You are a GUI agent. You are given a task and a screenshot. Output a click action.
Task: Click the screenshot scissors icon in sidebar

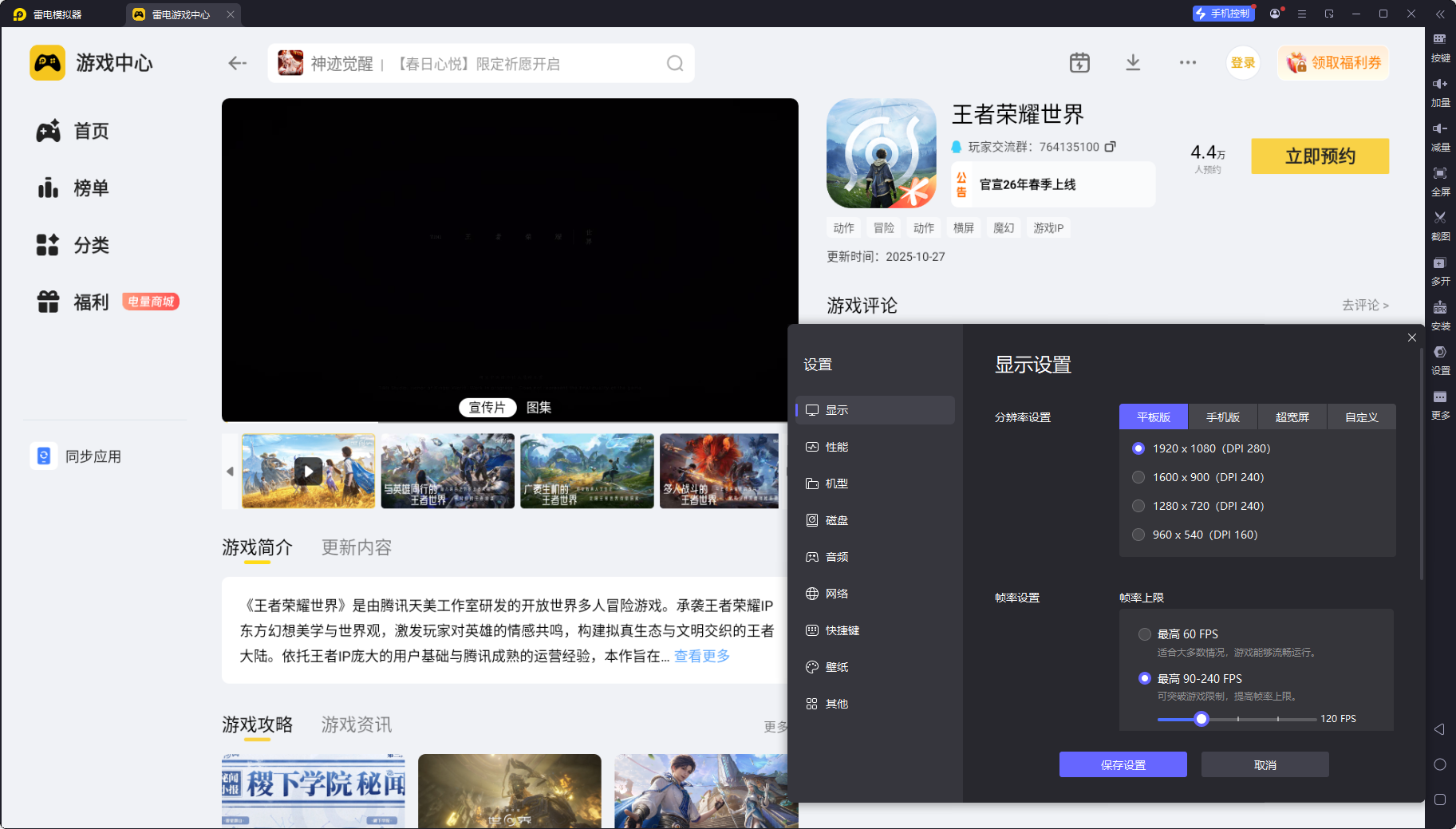[x=1440, y=218]
